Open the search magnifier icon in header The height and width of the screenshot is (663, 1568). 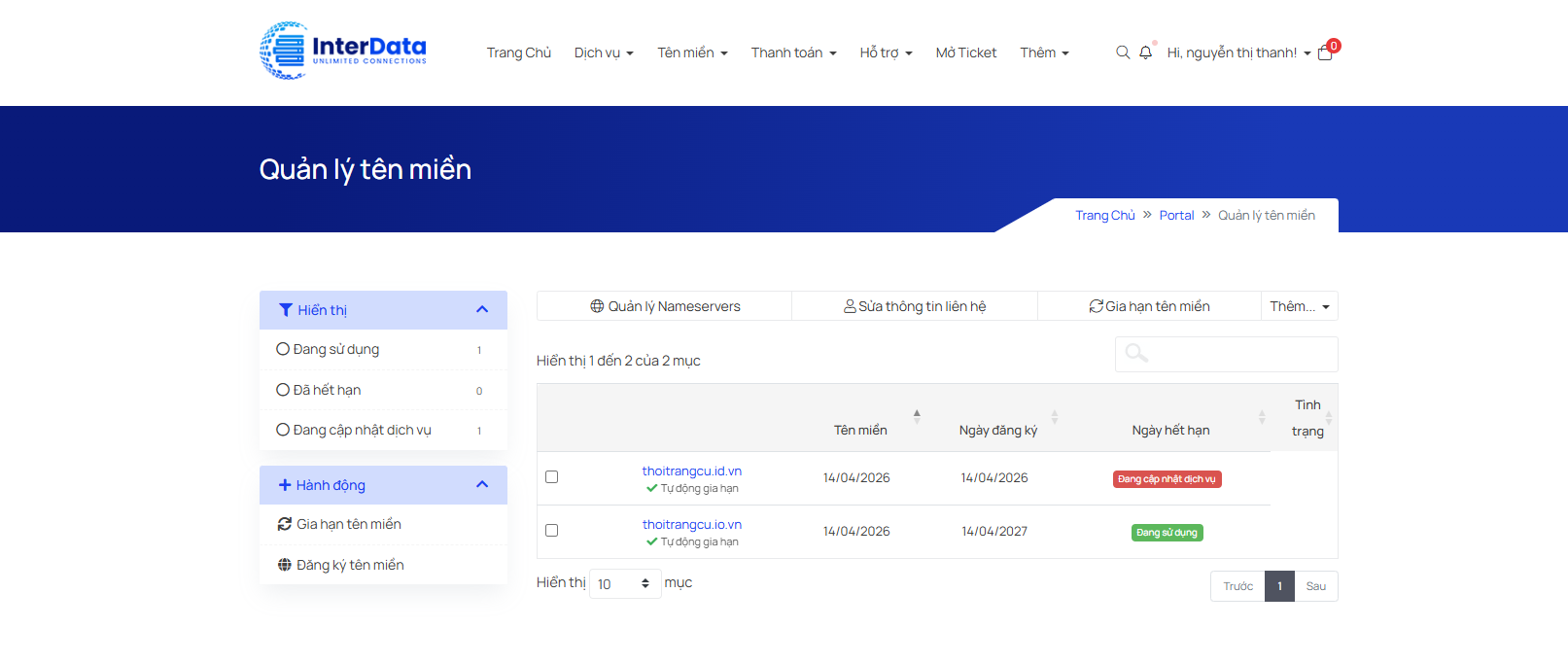pyautogui.click(x=1123, y=52)
